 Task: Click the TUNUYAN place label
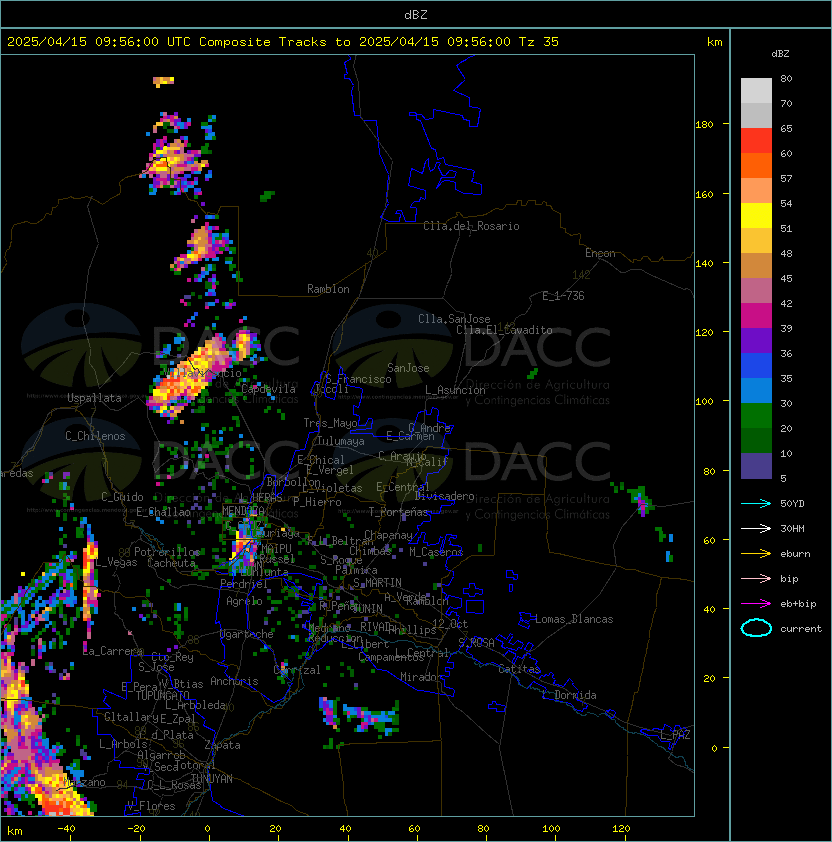212,779
